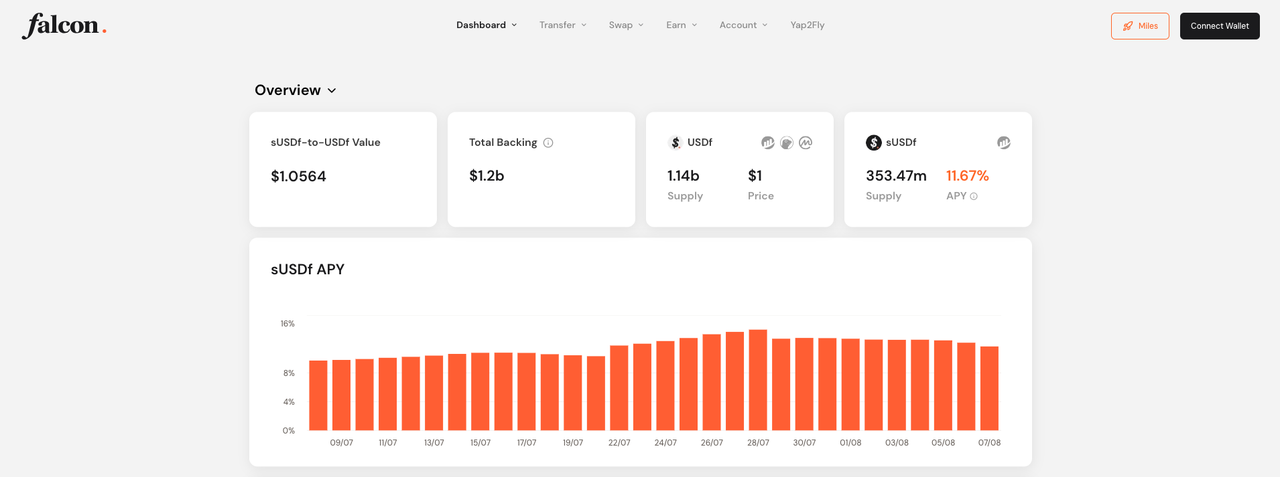Click the $1.0564 sUSDf-to-USDf value

pyautogui.click(x=298, y=176)
